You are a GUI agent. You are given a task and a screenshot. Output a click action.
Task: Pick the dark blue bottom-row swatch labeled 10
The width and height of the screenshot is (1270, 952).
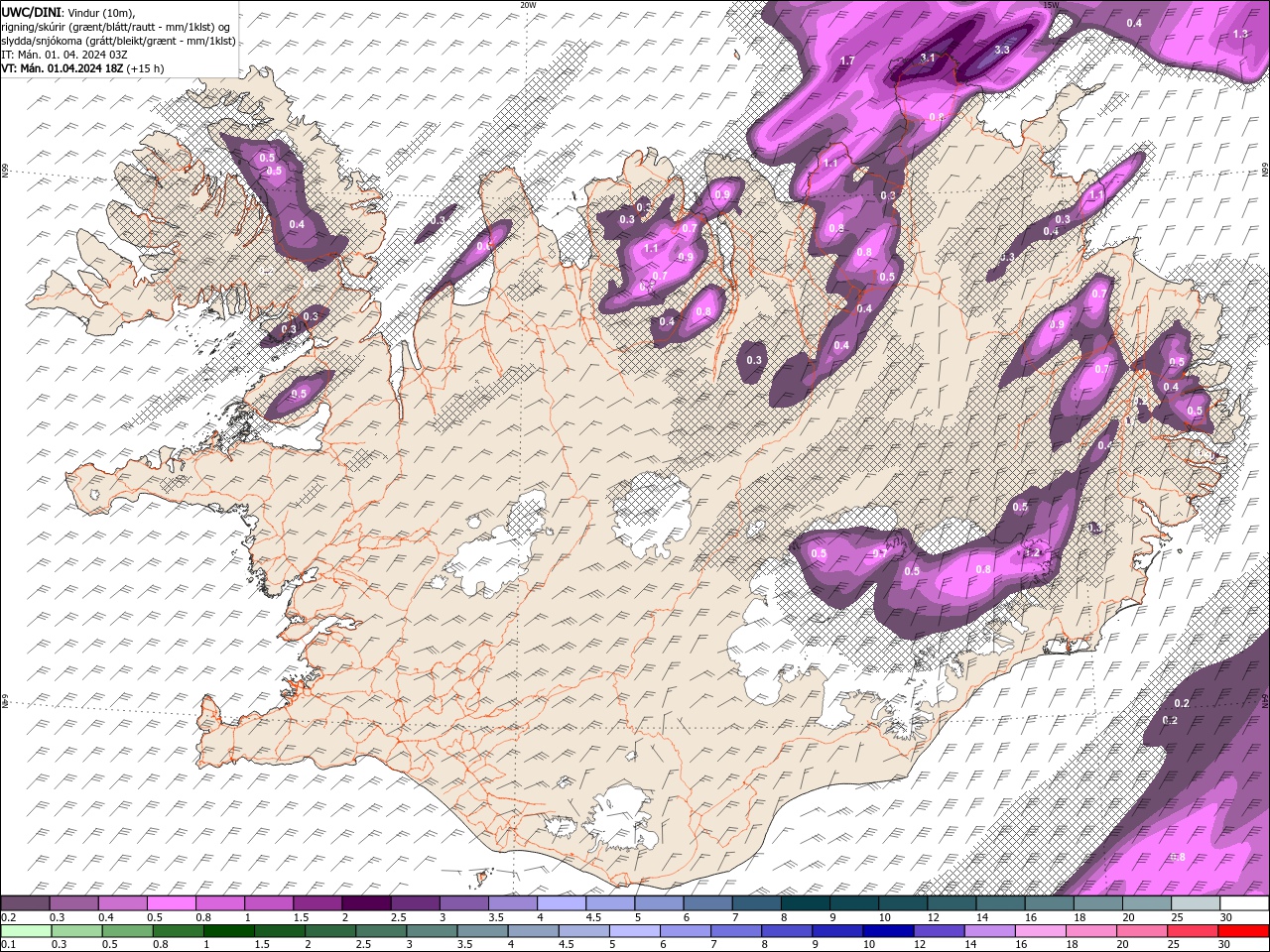pyautogui.click(x=887, y=931)
